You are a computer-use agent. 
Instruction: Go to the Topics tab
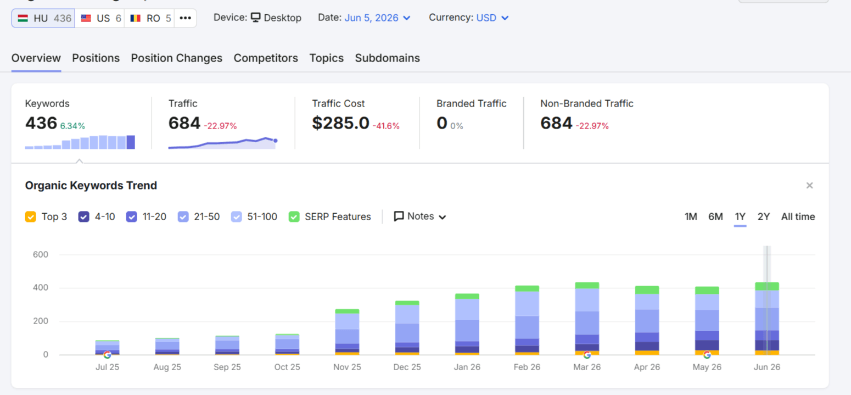click(326, 58)
